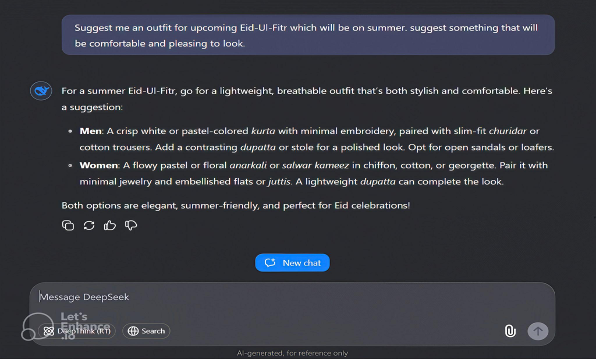Attach a file using the paperclip icon
This screenshot has height=360, width=596.
(510, 331)
